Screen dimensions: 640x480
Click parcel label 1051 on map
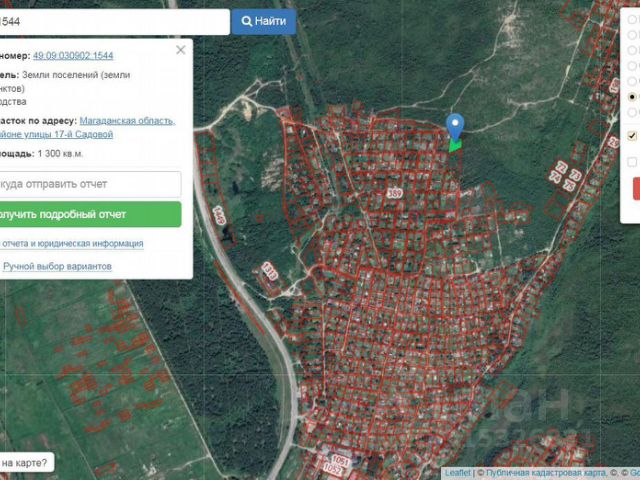[340, 460]
